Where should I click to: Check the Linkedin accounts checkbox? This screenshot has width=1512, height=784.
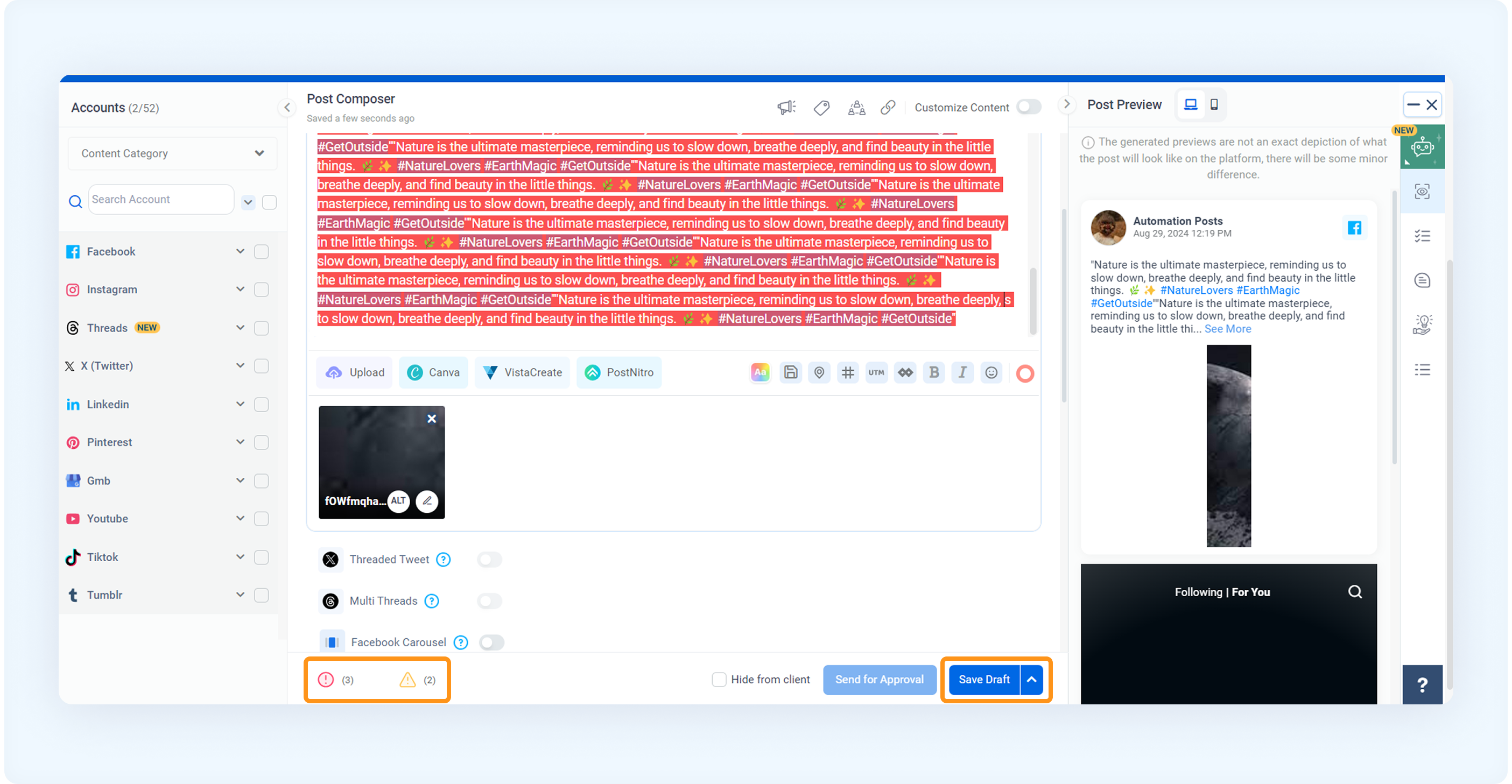[x=261, y=404]
